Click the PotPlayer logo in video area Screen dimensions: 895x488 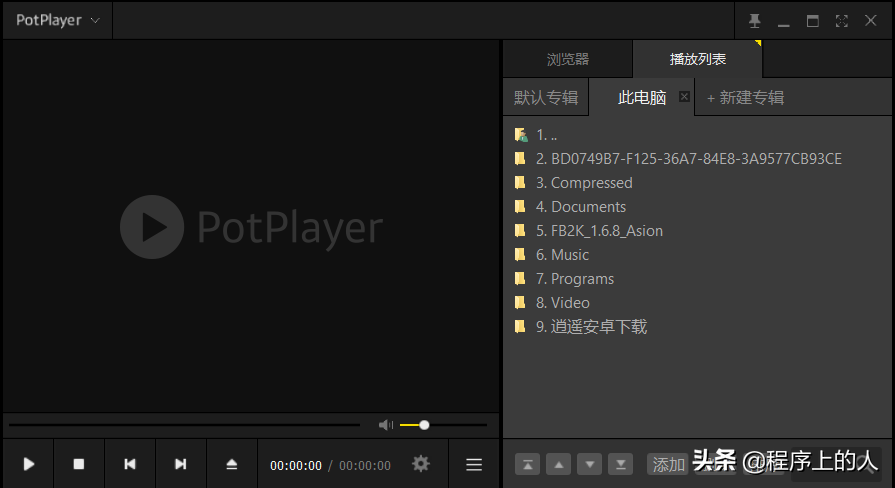(x=251, y=227)
